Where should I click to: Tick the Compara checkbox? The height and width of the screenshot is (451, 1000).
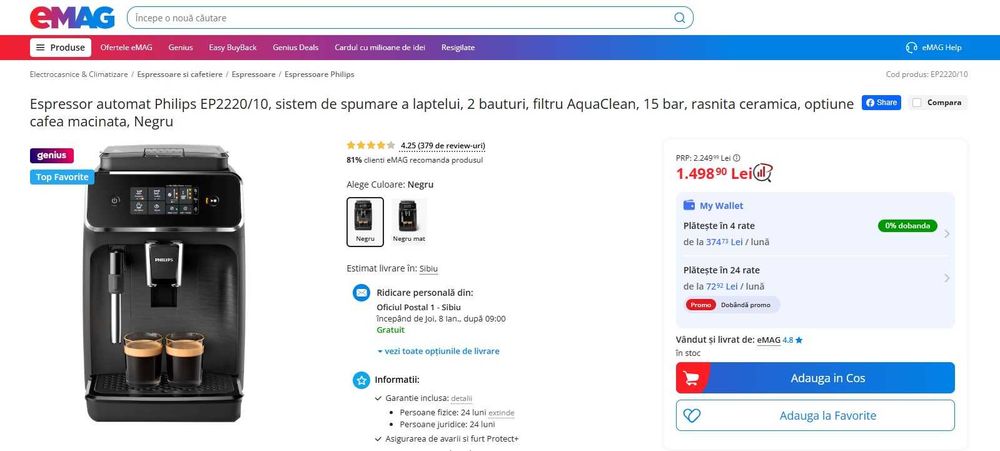pos(917,102)
